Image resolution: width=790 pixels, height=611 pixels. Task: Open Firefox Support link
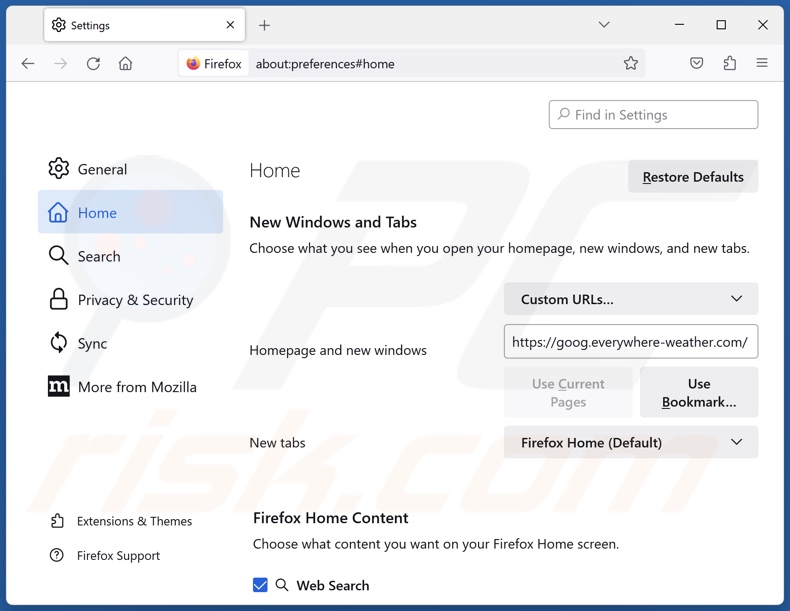point(105,555)
